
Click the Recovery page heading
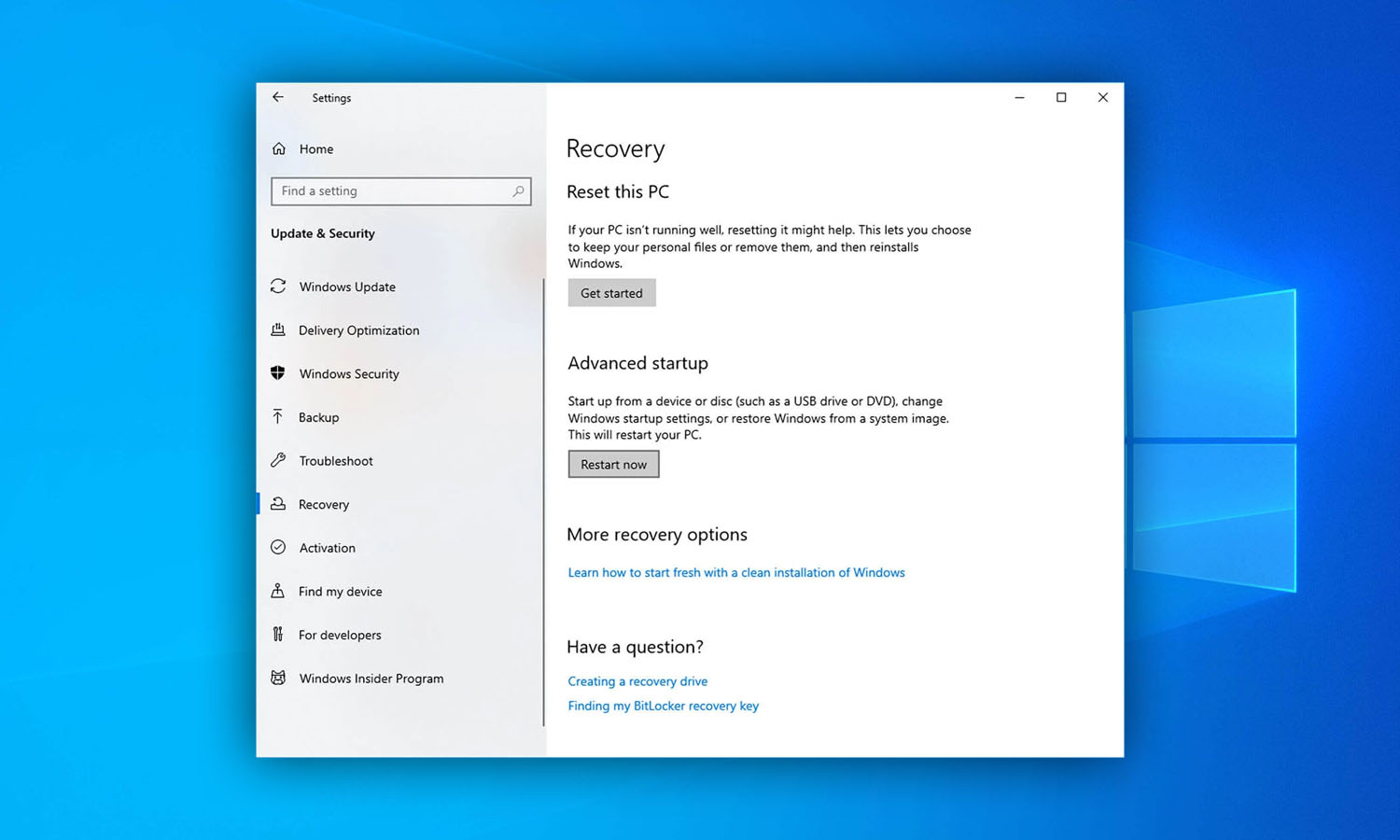point(615,148)
